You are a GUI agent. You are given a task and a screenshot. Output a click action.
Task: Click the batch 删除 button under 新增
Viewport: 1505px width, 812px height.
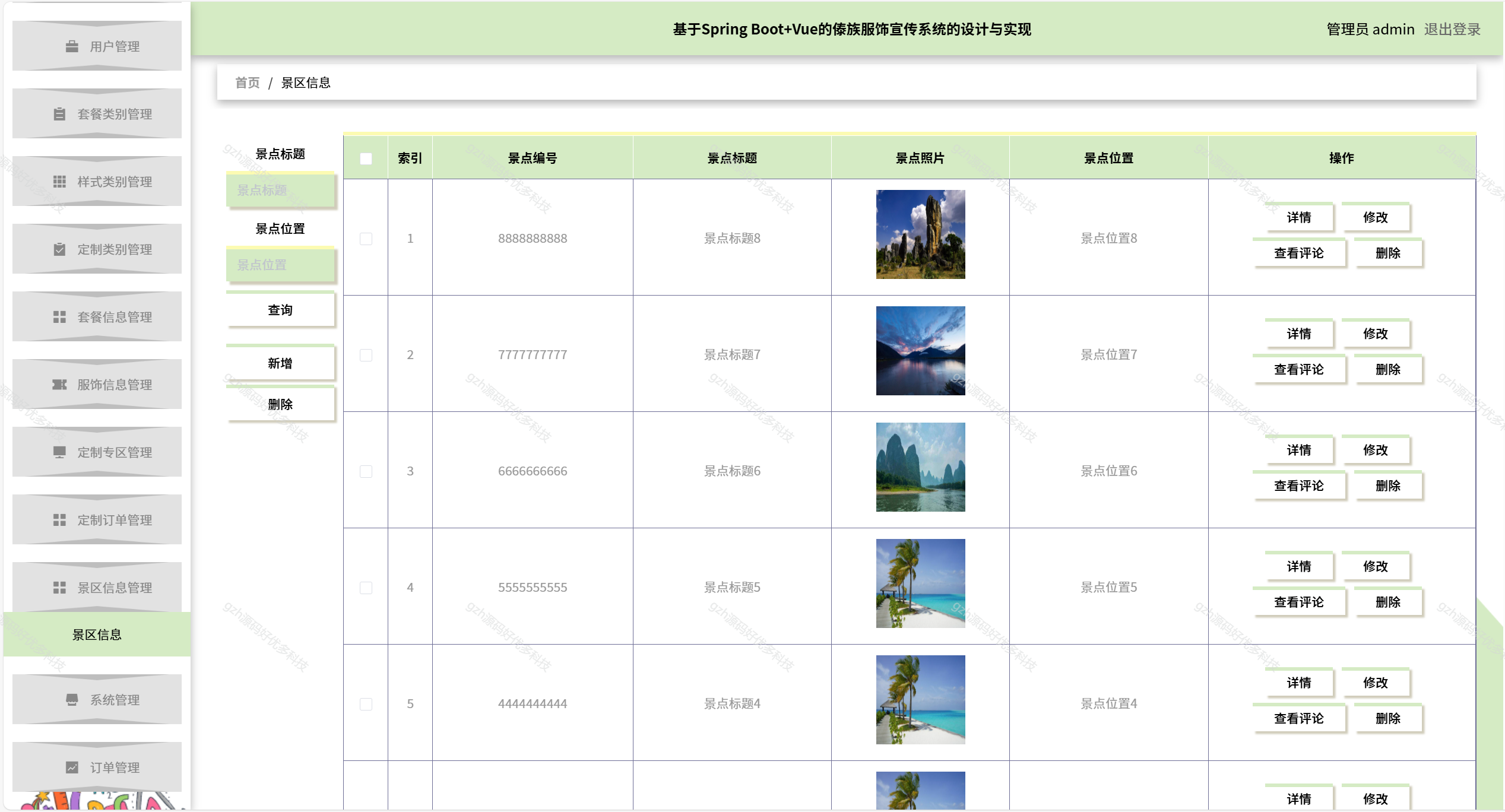[280, 404]
